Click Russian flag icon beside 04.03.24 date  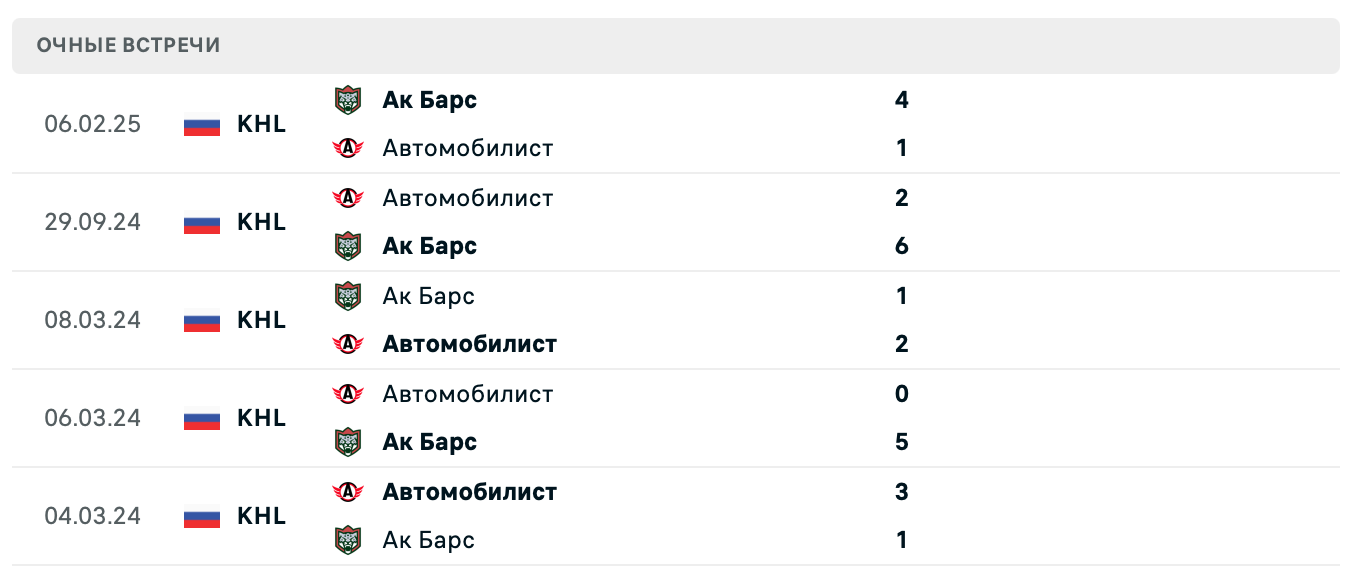click(201, 517)
